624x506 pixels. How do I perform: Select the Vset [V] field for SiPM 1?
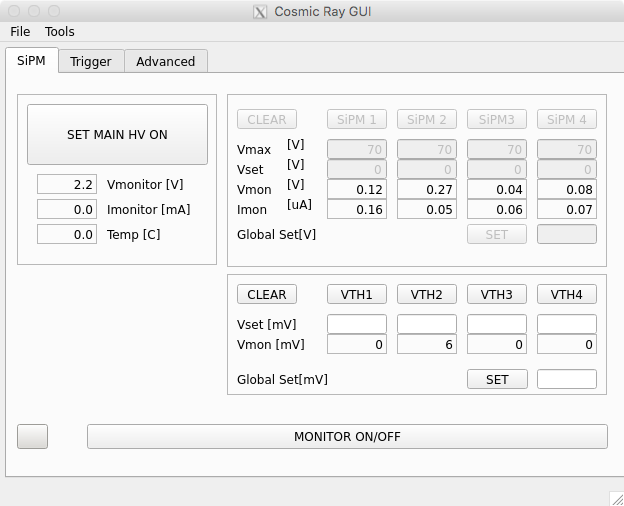pos(357,169)
